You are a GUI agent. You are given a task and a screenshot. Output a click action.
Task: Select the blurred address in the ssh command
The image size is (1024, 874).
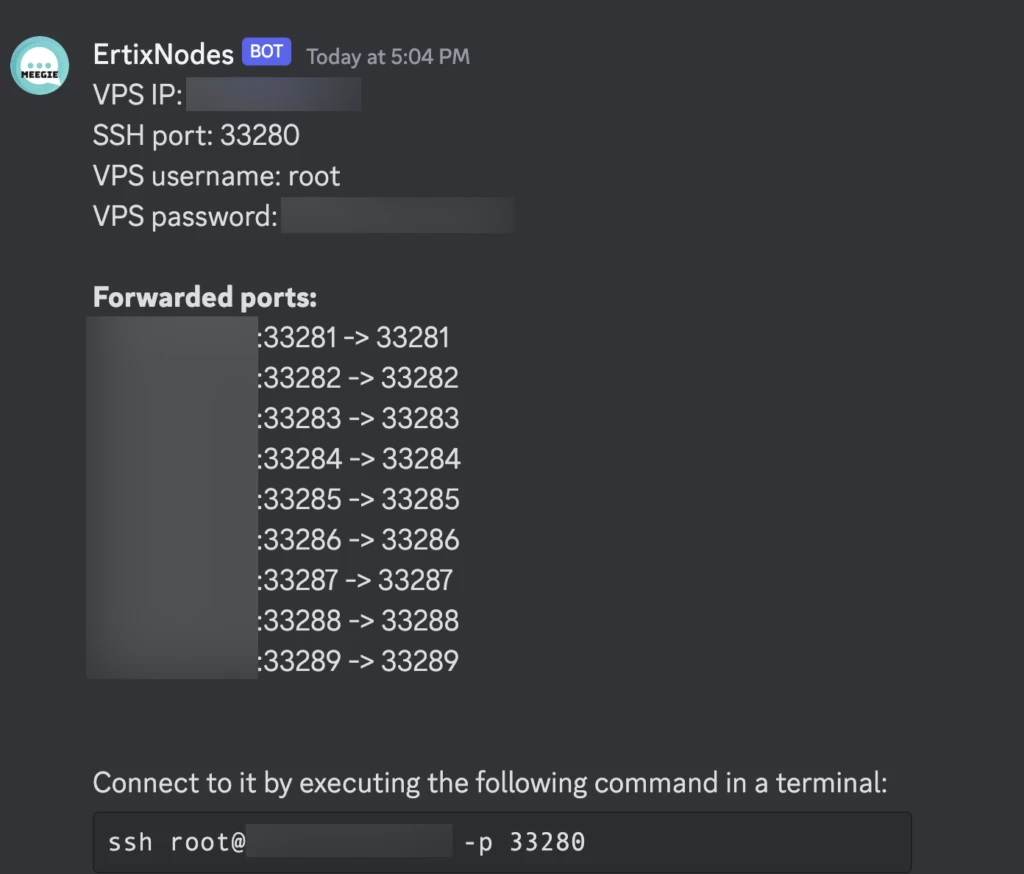click(x=350, y=840)
